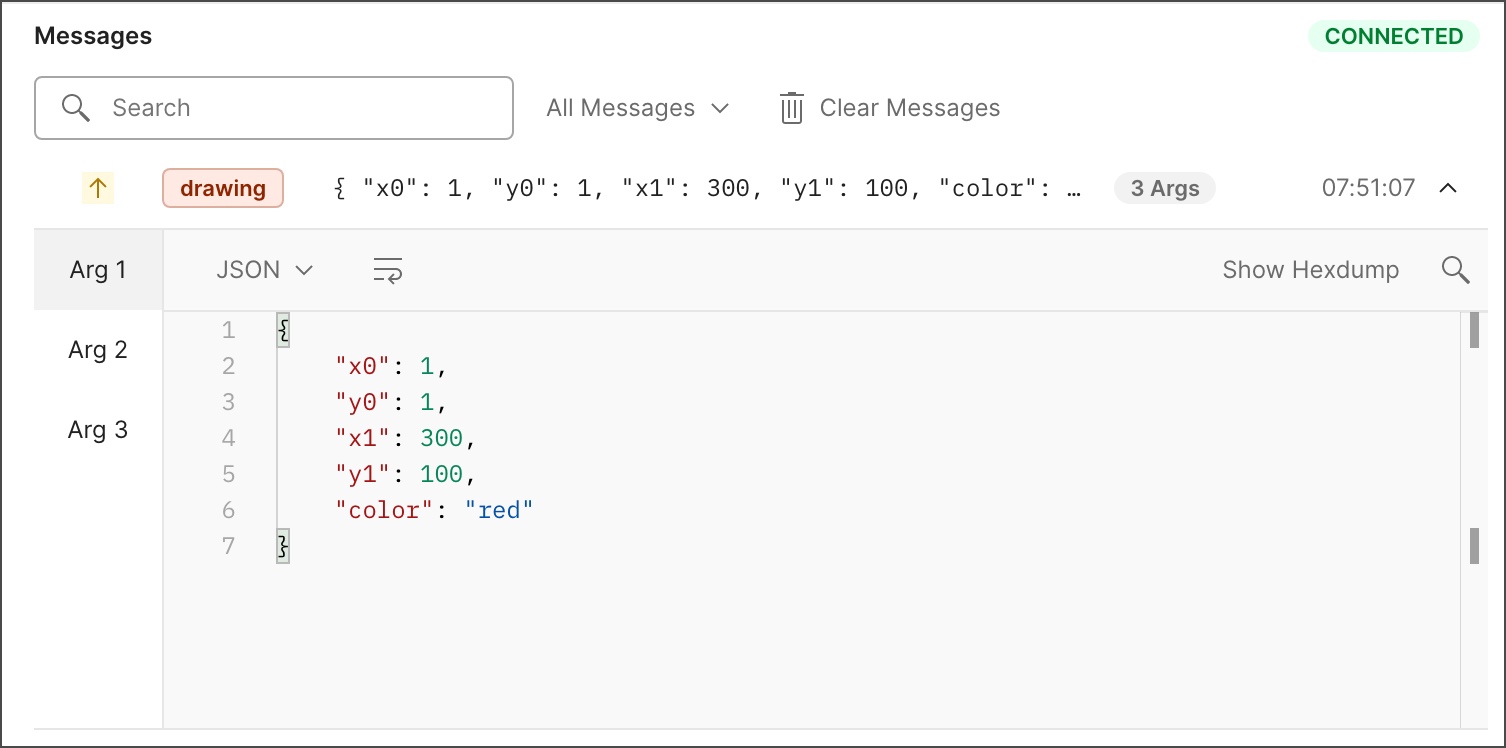Click the CONNECTED status indicator
This screenshot has height=748, width=1506.
click(x=1394, y=36)
